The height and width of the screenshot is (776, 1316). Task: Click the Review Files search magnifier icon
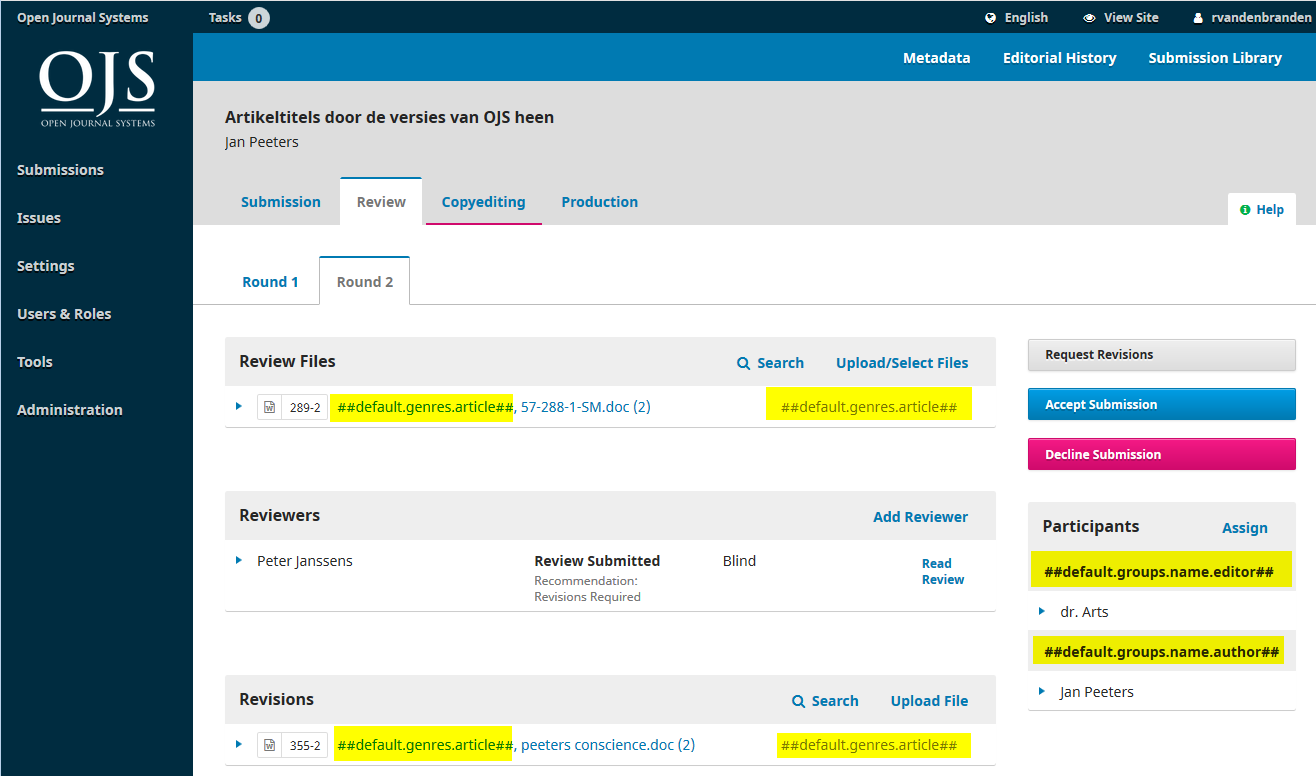743,364
